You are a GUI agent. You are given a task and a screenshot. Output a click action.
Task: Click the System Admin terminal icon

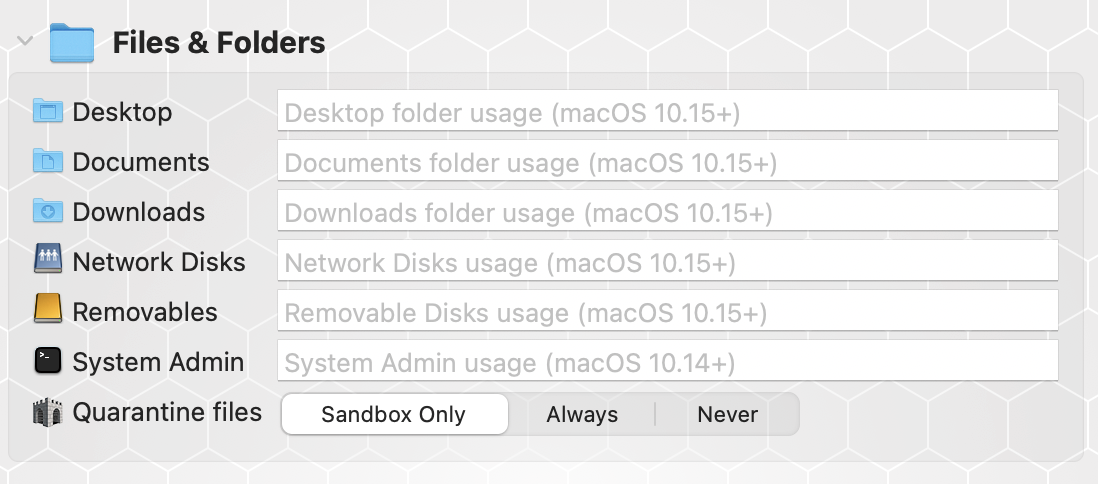tap(48, 361)
